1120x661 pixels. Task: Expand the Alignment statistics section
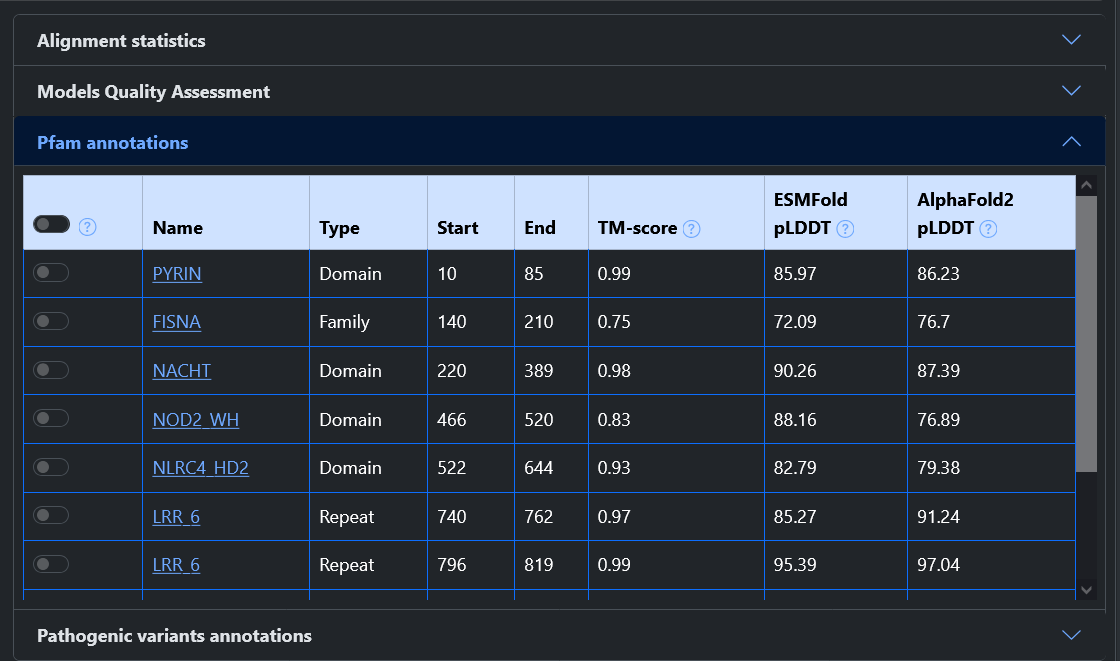pos(559,41)
